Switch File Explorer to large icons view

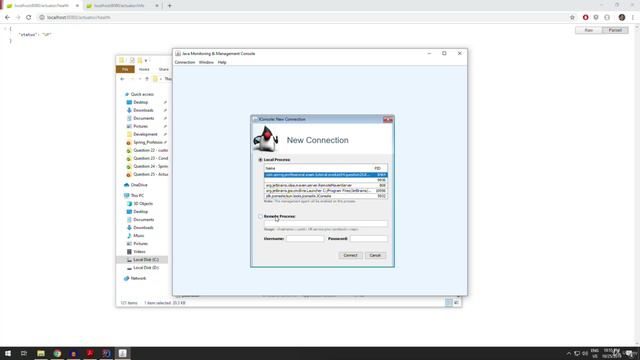coord(456,302)
